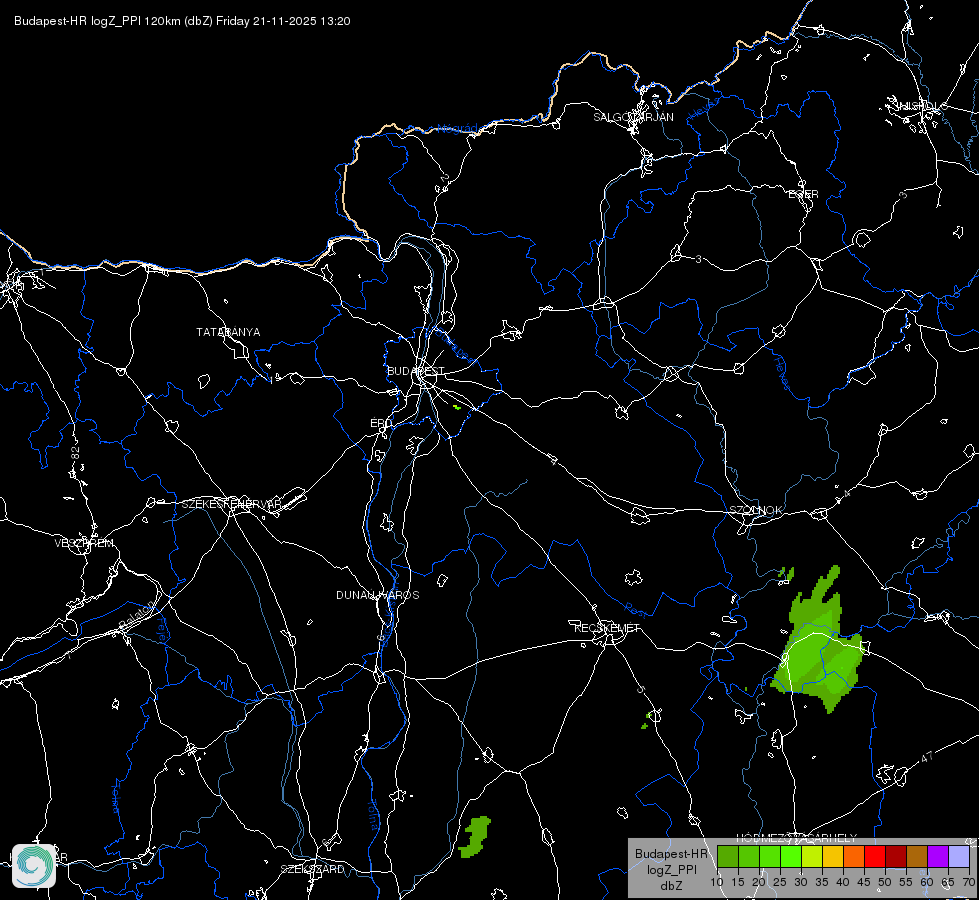Click the MISKOLC city label
Screen dimensions: 979x900
tap(920, 106)
